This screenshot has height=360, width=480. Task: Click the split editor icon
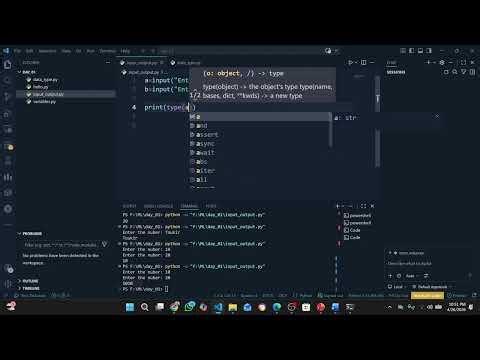(364, 62)
